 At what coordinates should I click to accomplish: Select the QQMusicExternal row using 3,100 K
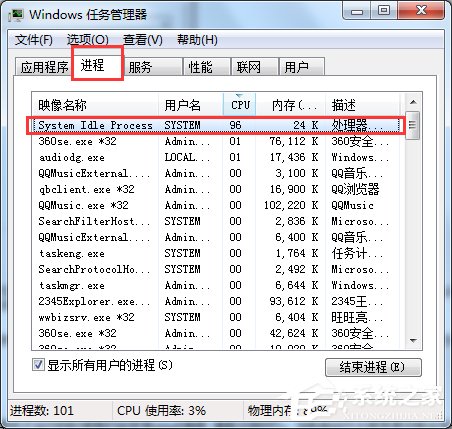click(x=216, y=173)
